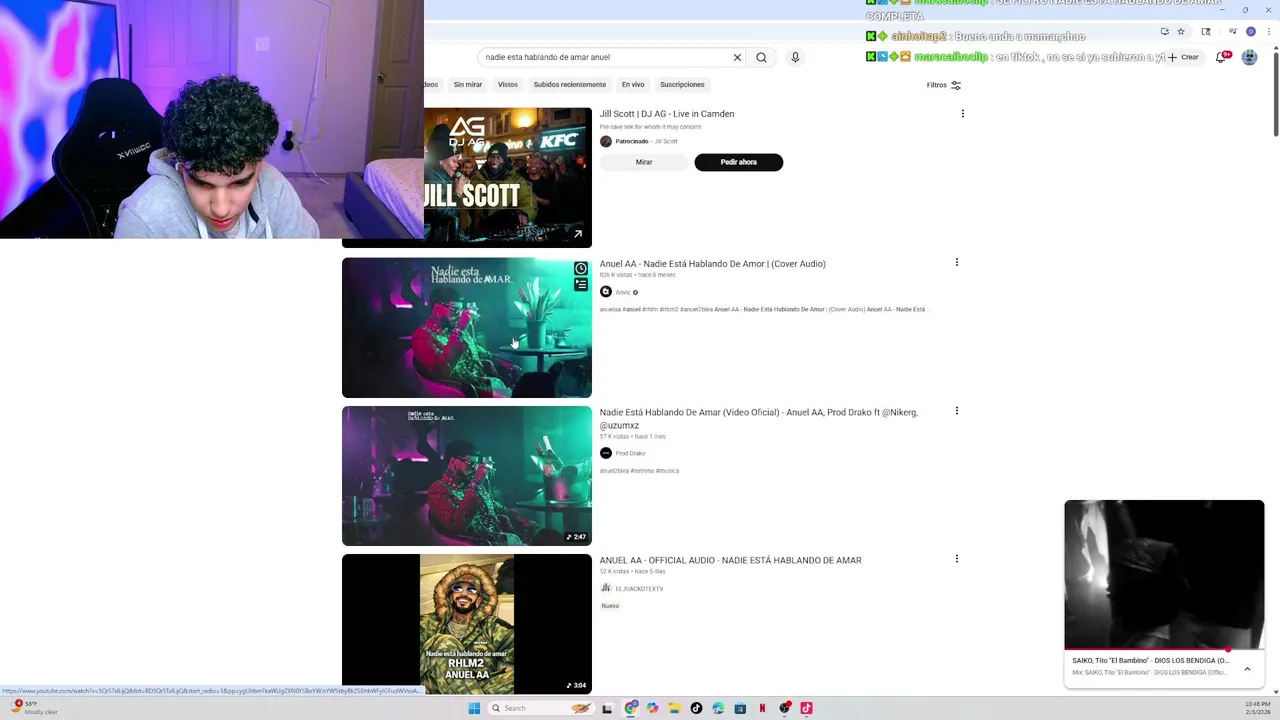
Task: Open options menu for OFFICIAL AUDIO result
Action: [x=956, y=558]
